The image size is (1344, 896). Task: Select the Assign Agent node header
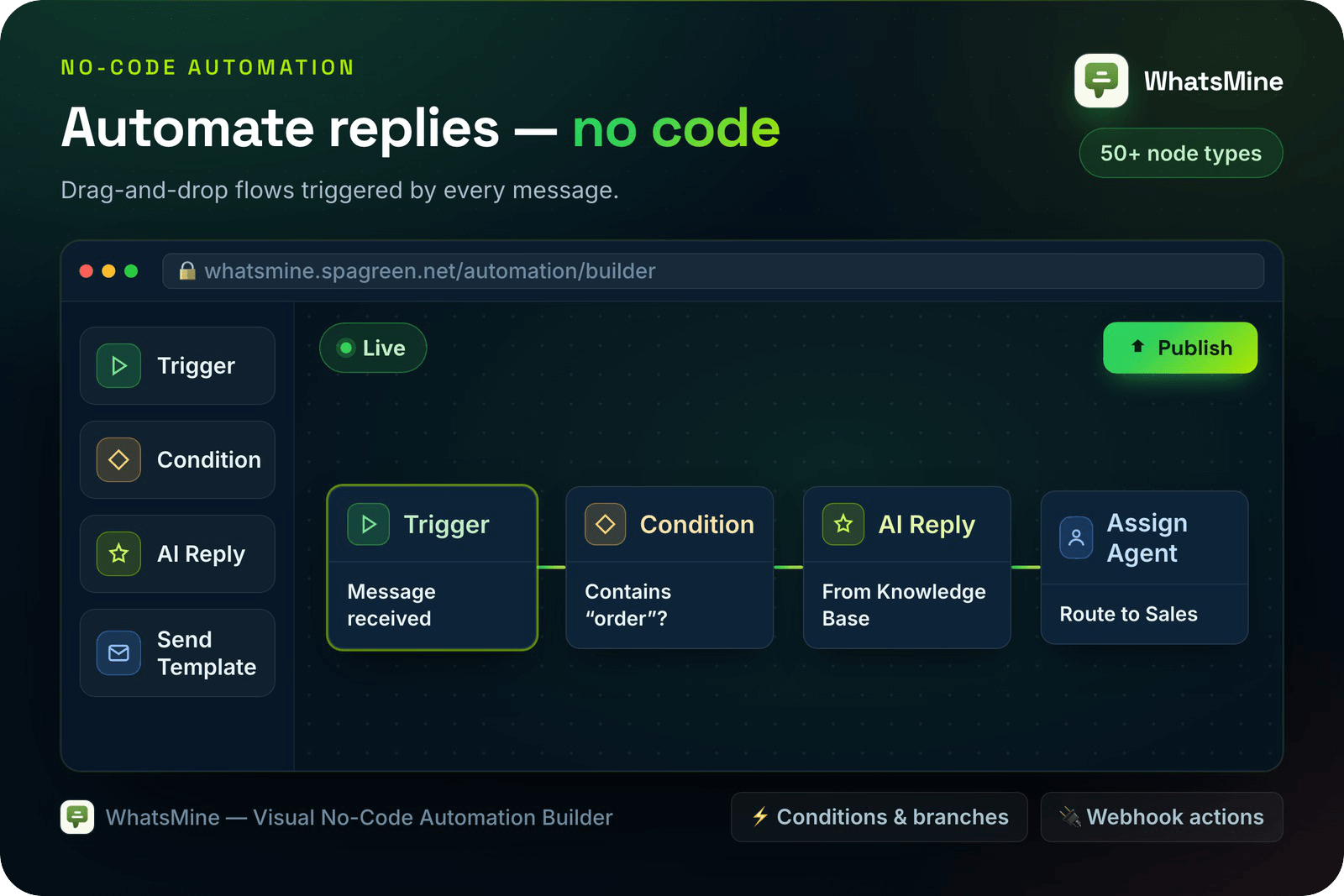(x=1145, y=538)
